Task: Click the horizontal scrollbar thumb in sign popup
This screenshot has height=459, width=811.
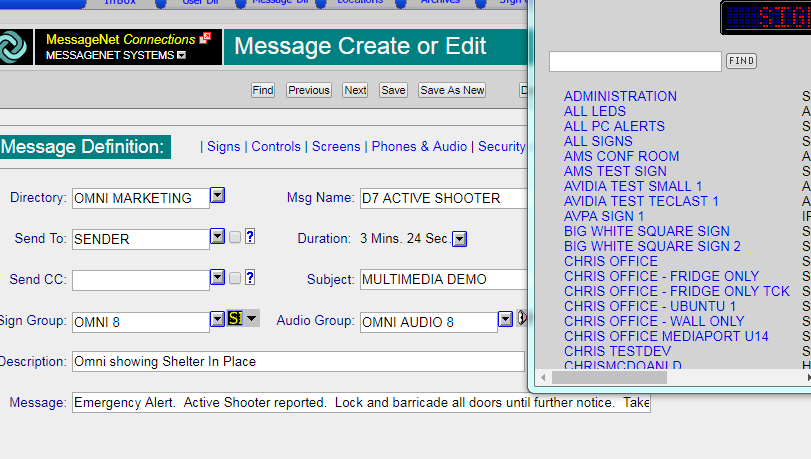Action: 609,378
